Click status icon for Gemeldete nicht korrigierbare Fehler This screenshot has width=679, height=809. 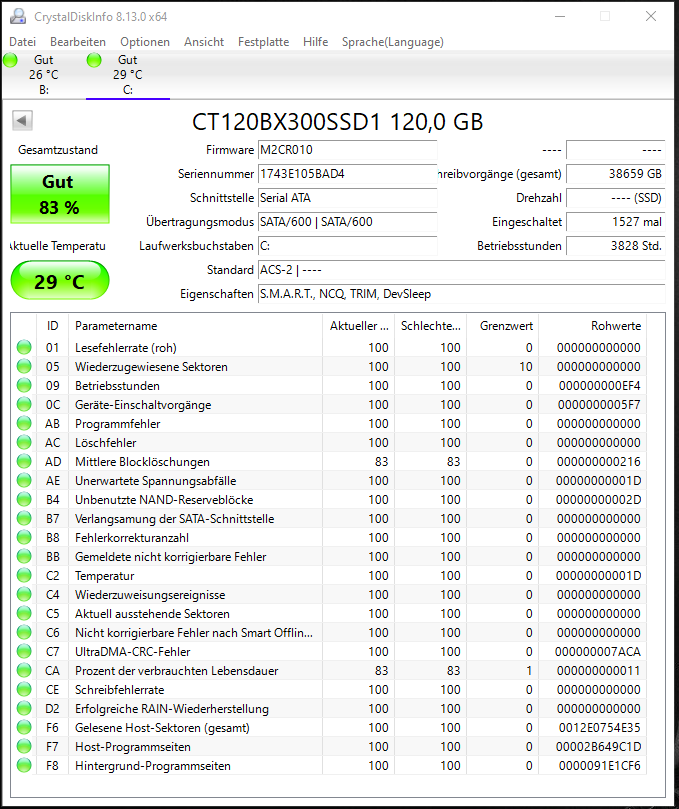pyautogui.click(x=24, y=557)
